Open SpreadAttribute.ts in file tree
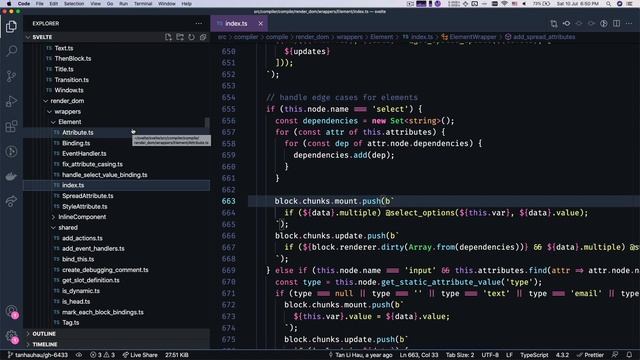640x360 pixels. [x=88, y=196]
